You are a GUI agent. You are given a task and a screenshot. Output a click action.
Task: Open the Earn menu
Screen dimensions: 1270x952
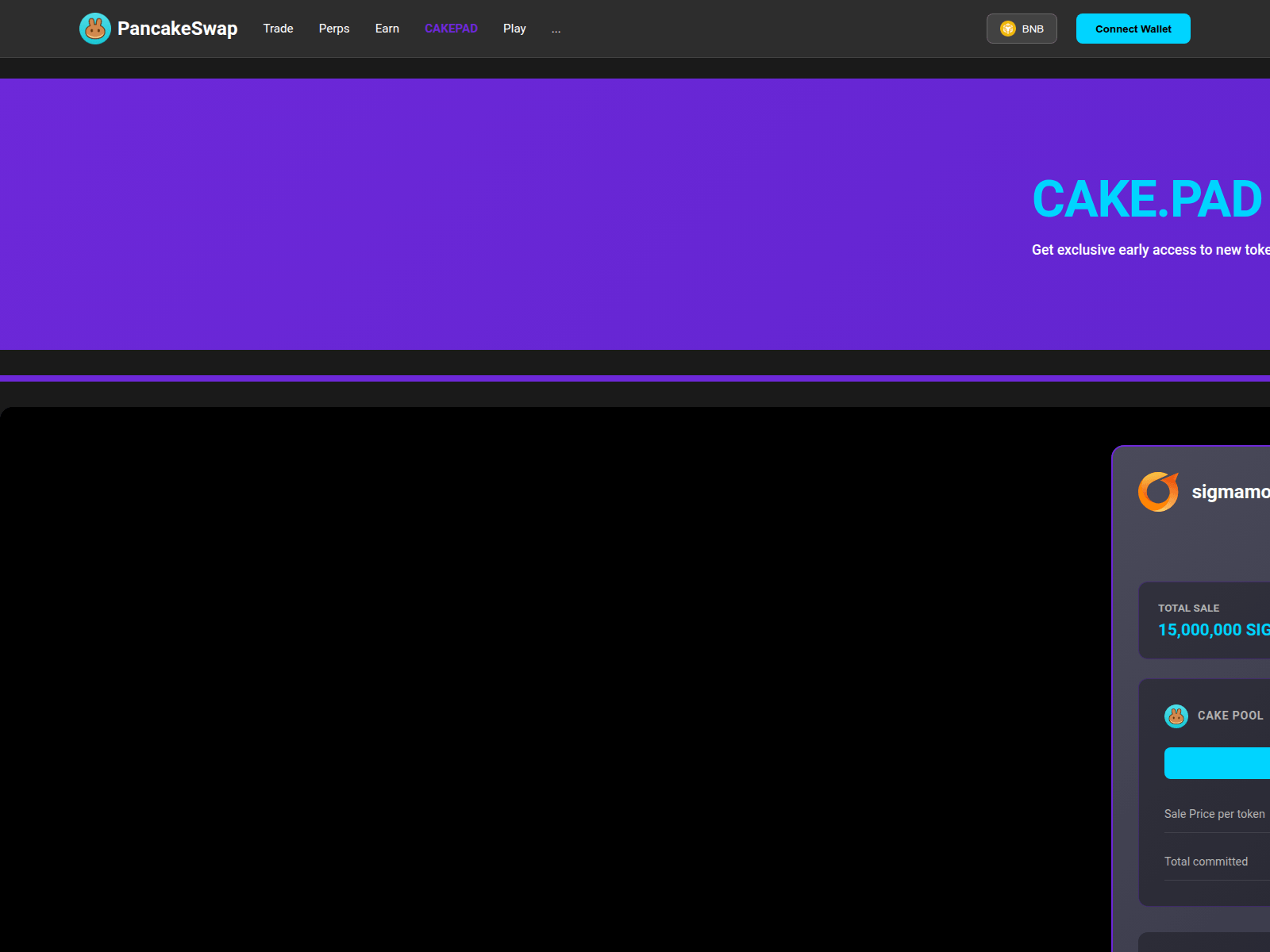click(387, 29)
